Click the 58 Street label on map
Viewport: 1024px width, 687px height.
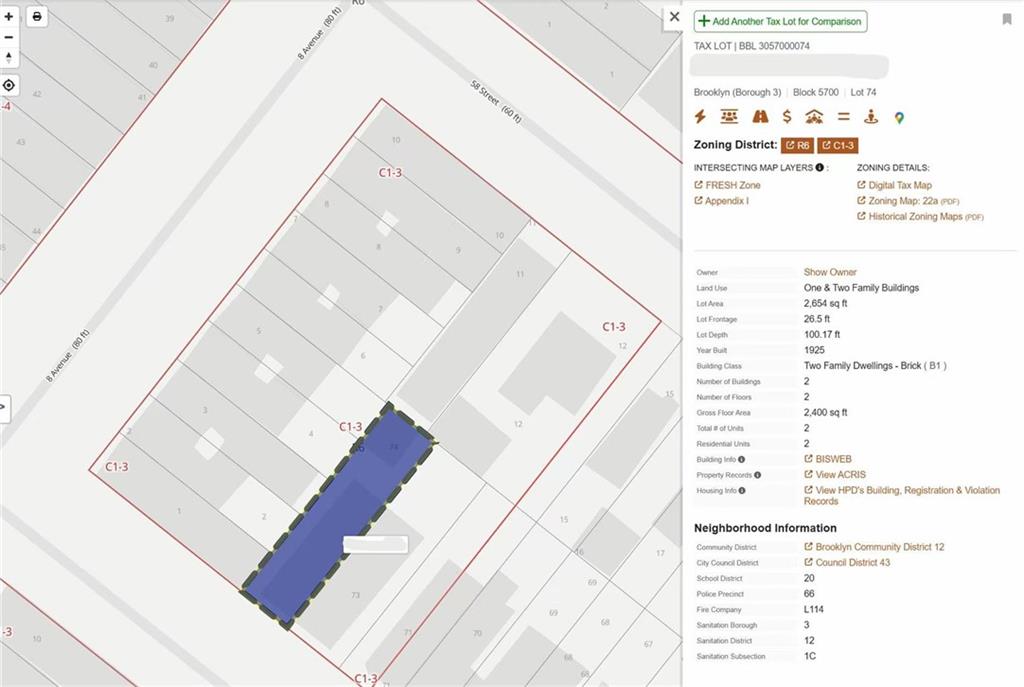(496, 101)
